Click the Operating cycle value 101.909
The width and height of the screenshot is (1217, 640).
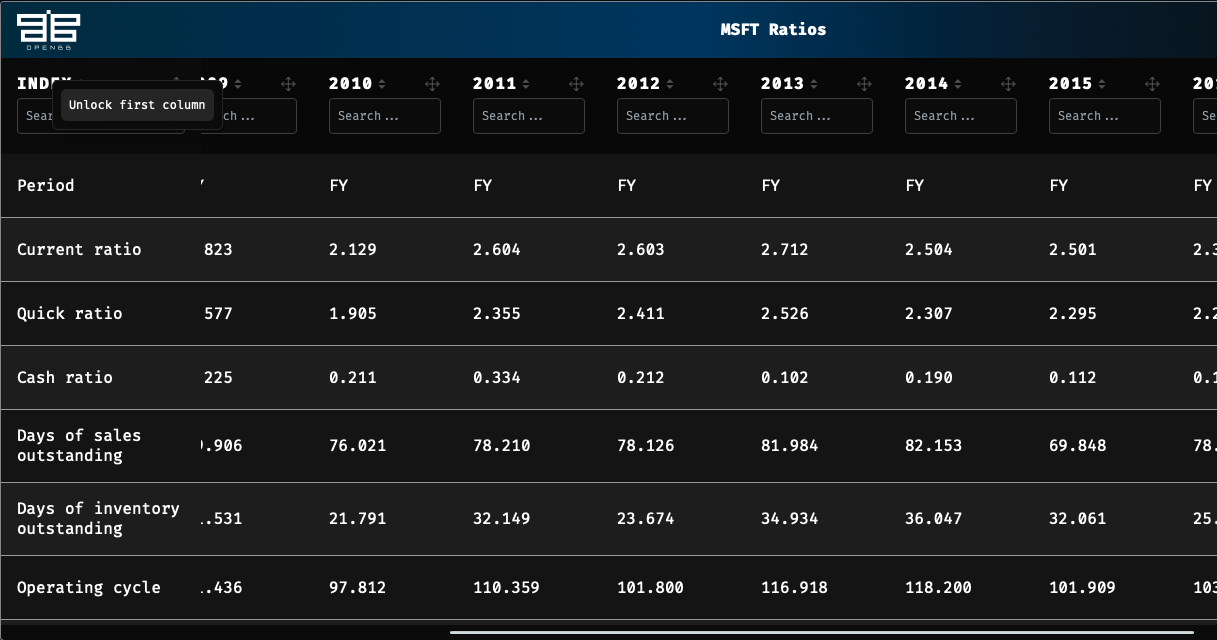[x=1083, y=587]
